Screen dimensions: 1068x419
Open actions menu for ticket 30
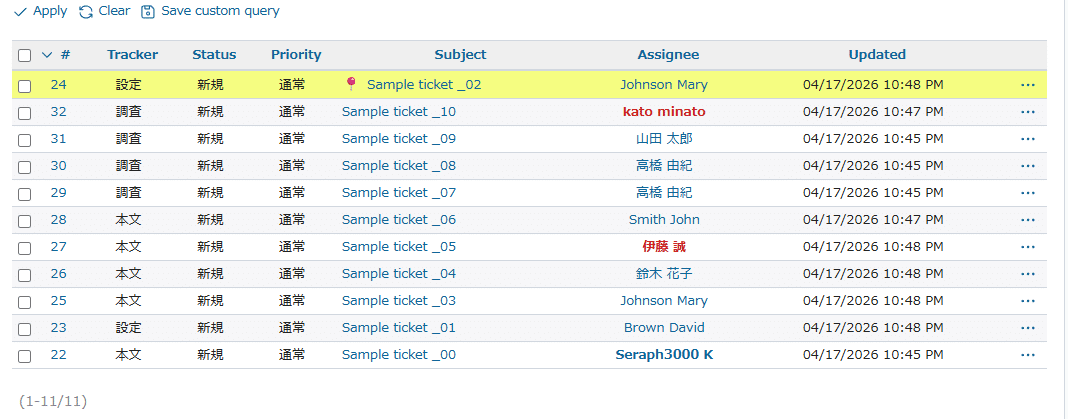click(x=1028, y=166)
